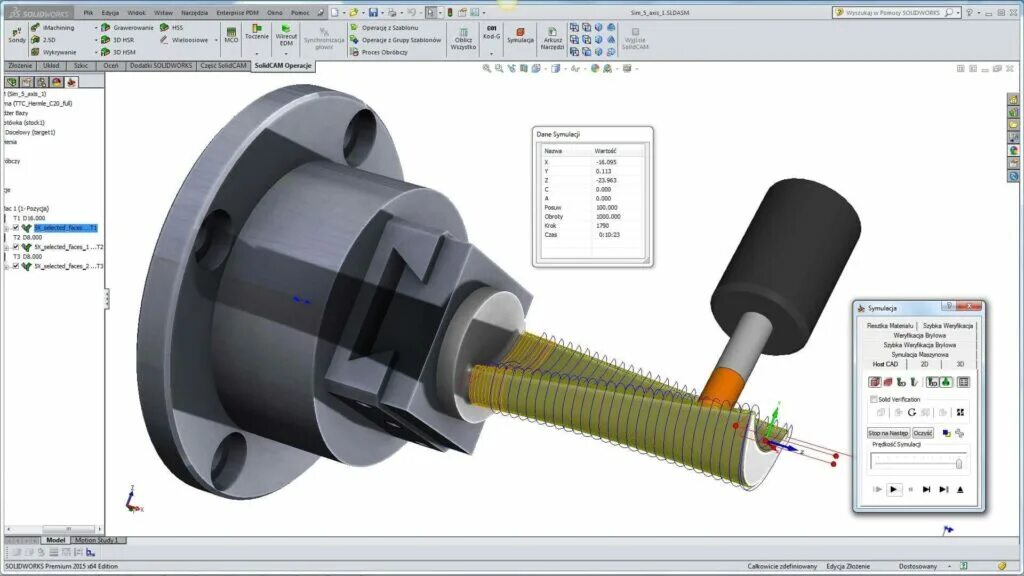The image size is (1024, 576).
Task: Click the Oczyść button
Action: [923, 433]
